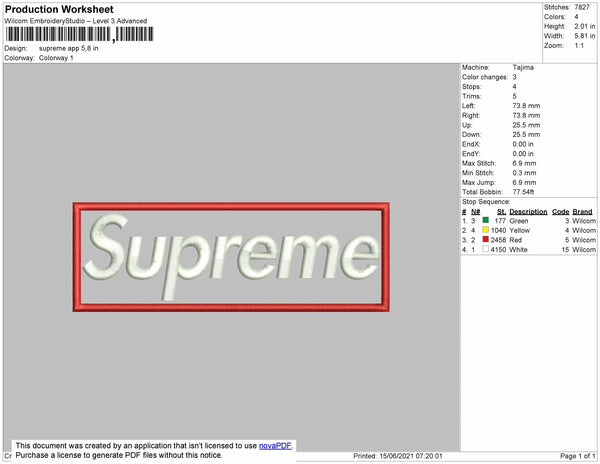Click the 'Page 1 of 1' footer

pos(578,456)
